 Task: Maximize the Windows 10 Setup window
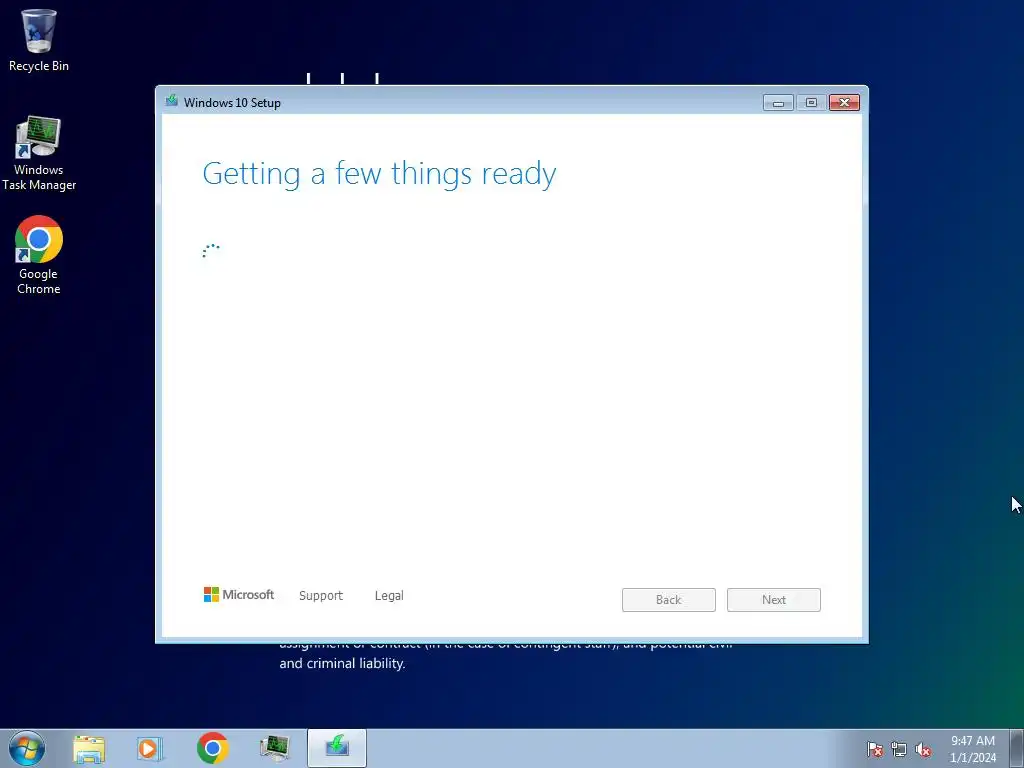(811, 103)
